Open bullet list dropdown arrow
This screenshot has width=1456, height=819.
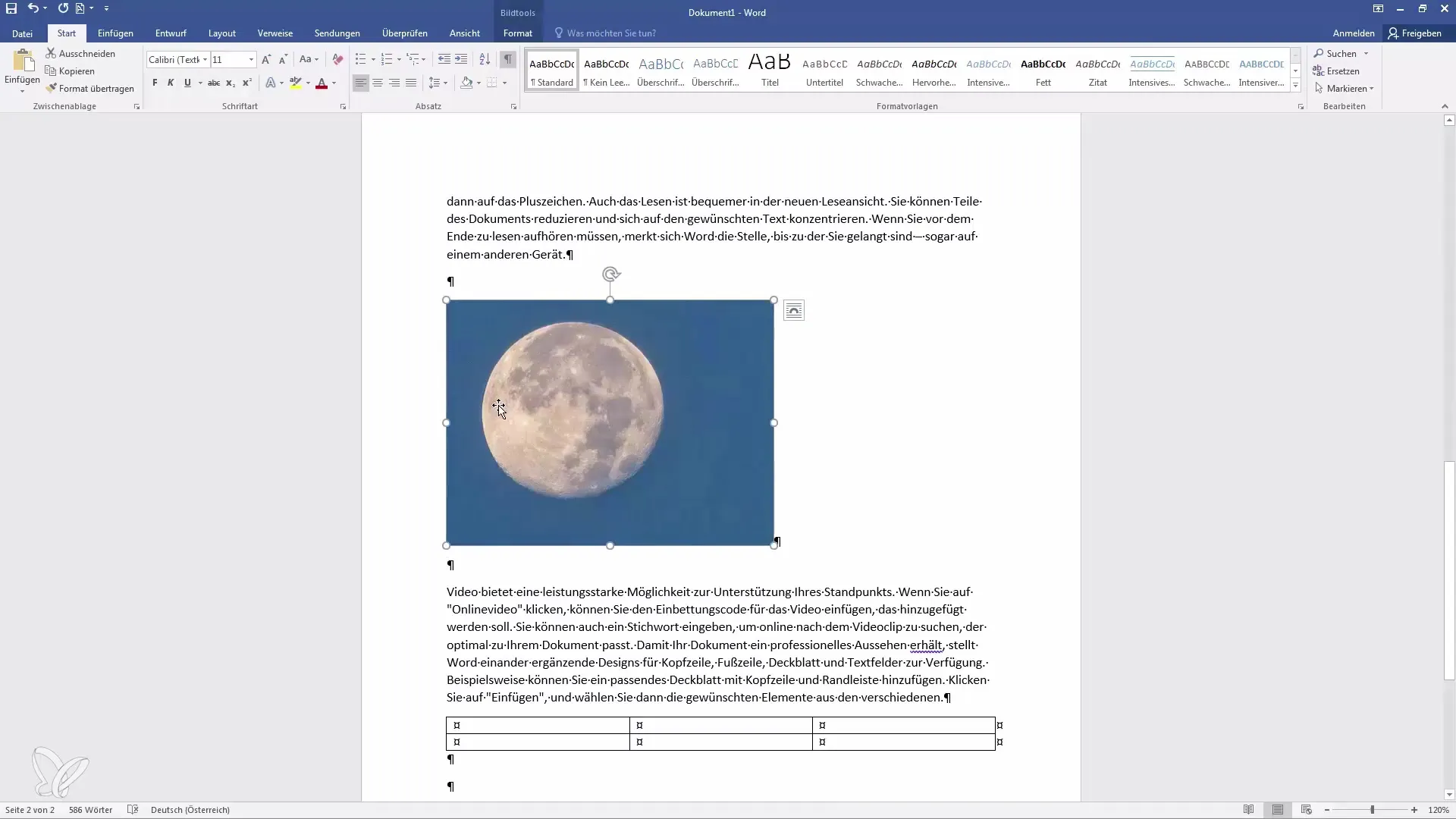(x=373, y=59)
